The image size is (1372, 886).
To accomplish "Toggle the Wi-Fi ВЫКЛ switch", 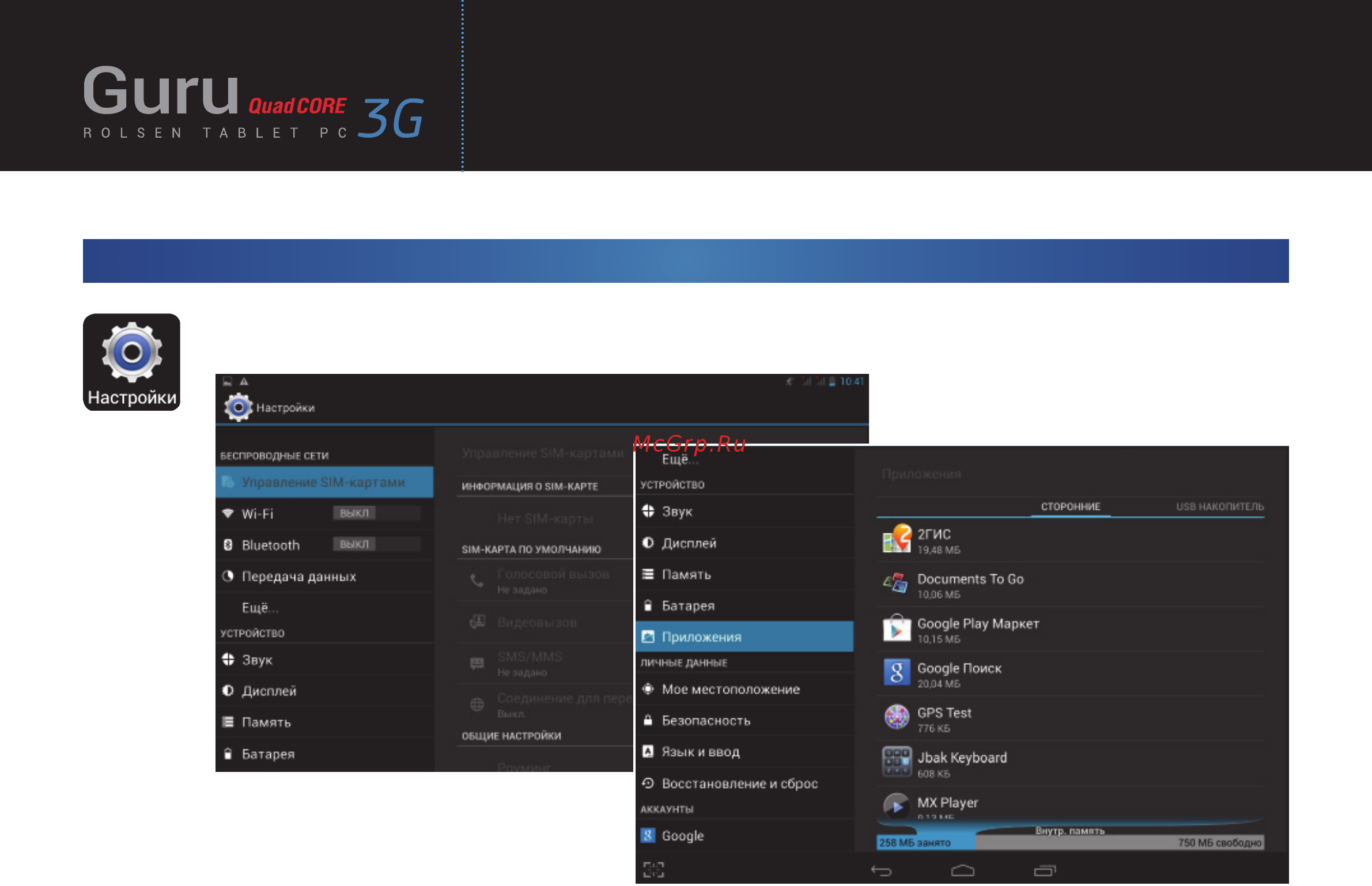I will [x=376, y=513].
